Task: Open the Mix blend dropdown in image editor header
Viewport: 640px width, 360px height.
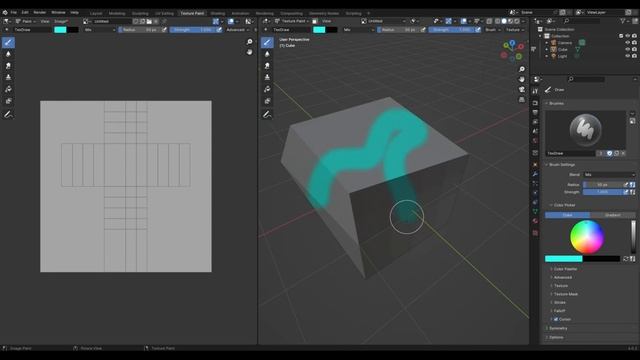Action: (x=100, y=30)
